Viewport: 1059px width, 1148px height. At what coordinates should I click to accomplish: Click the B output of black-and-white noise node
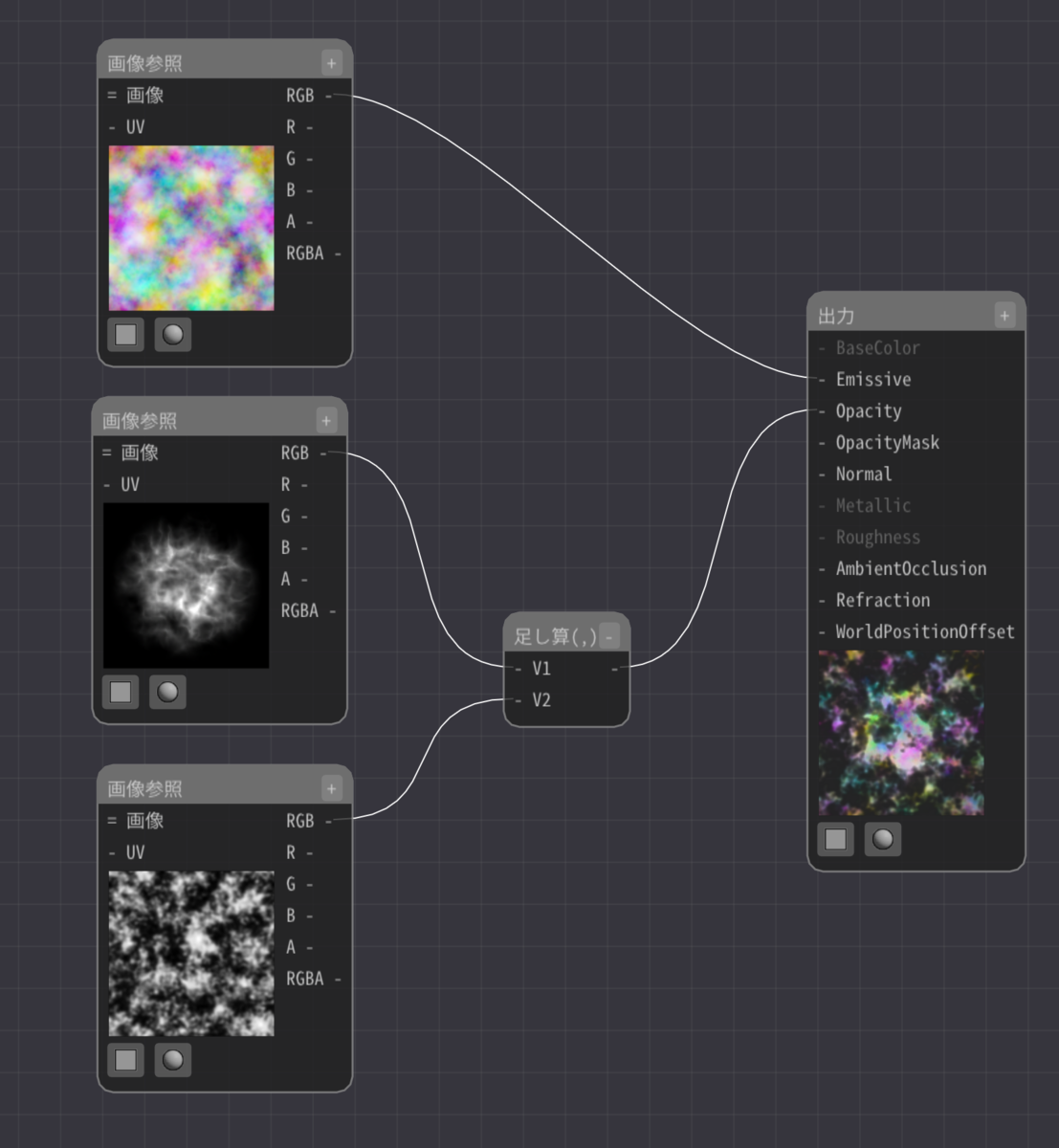299,915
